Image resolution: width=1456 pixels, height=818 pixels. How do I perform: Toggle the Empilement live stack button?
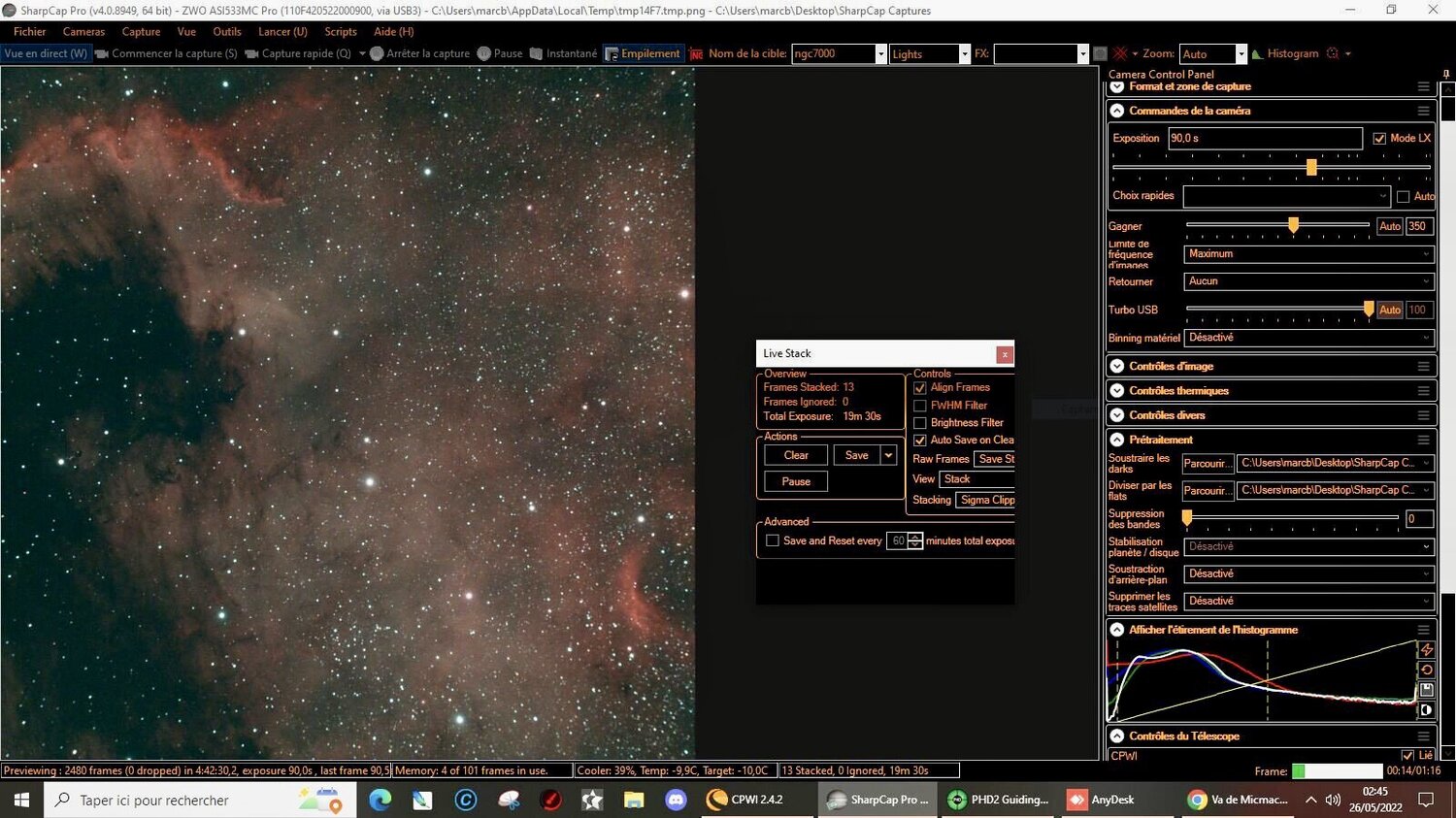pos(643,53)
